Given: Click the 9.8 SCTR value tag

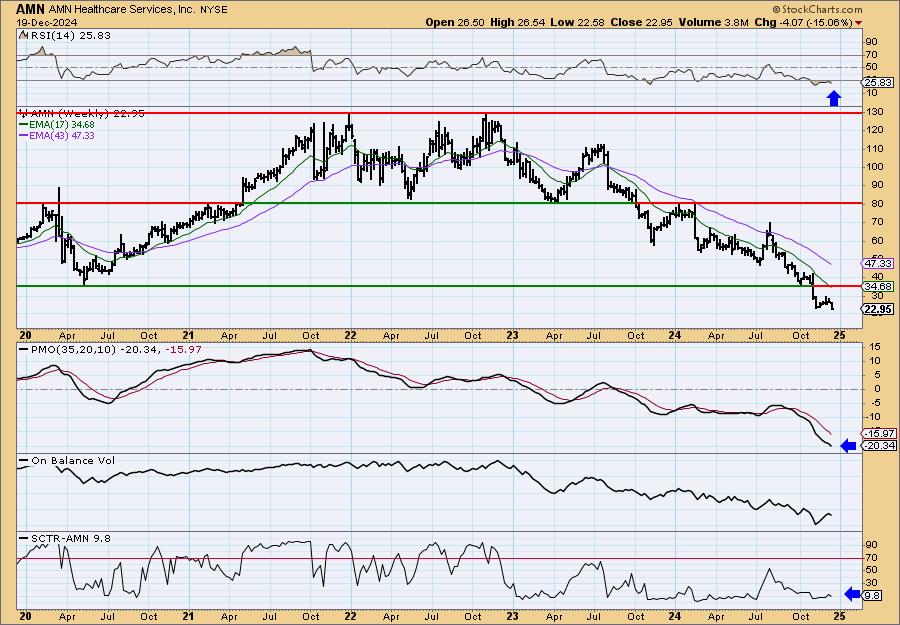Looking at the screenshot, I should [x=872, y=596].
